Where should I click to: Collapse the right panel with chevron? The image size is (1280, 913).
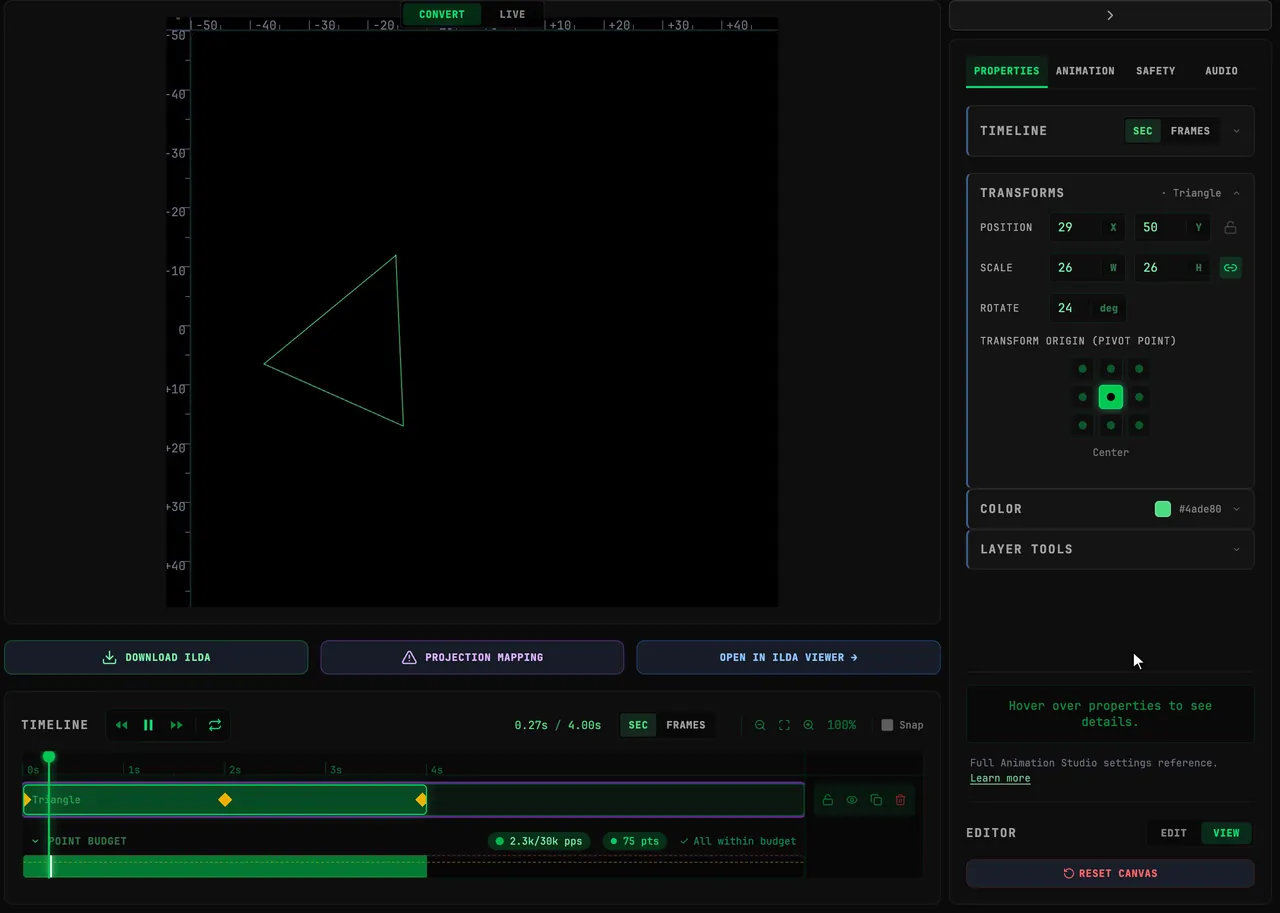click(x=1110, y=15)
